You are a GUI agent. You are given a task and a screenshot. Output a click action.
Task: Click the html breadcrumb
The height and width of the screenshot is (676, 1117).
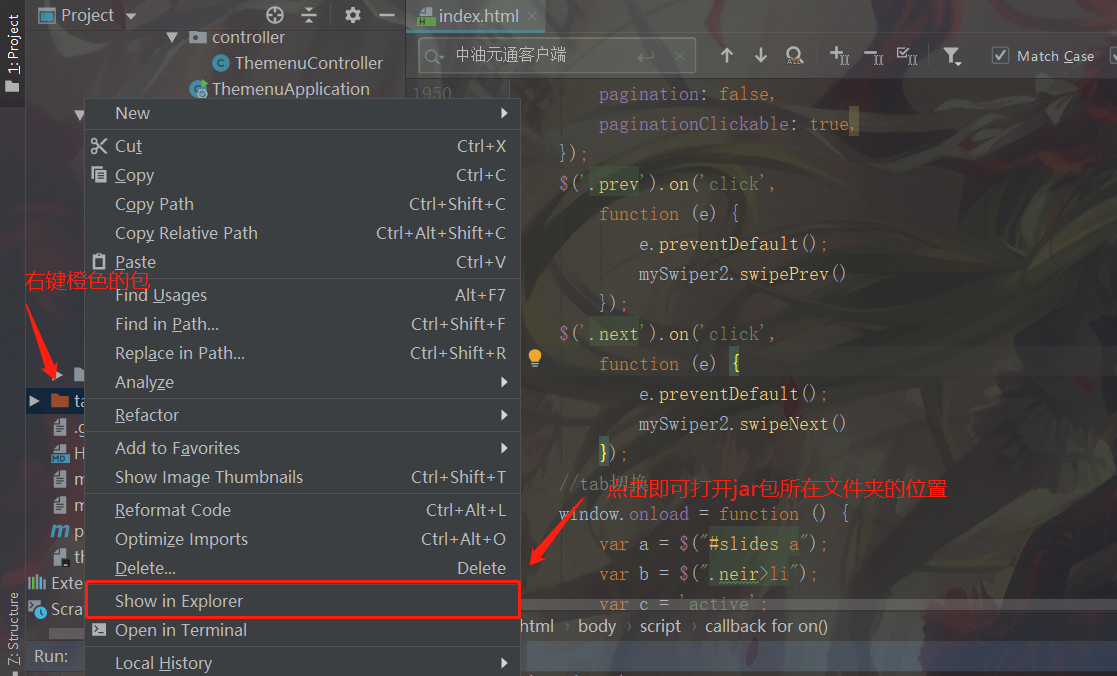tap(536, 626)
